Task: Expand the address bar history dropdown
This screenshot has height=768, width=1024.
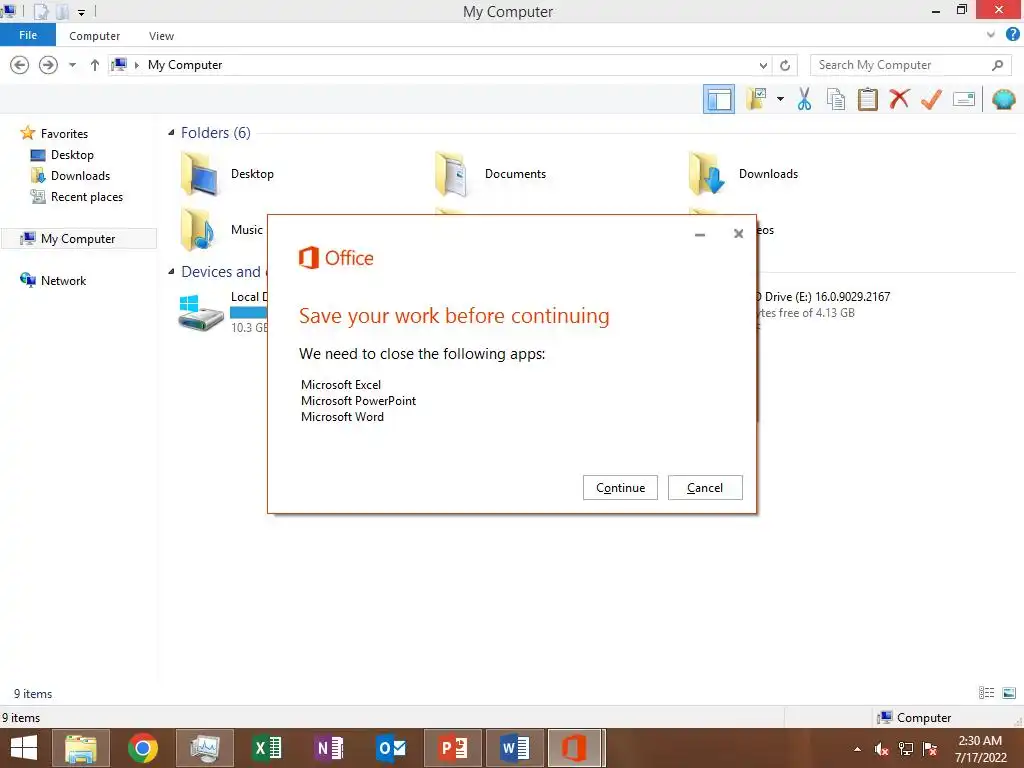Action: [763, 65]
